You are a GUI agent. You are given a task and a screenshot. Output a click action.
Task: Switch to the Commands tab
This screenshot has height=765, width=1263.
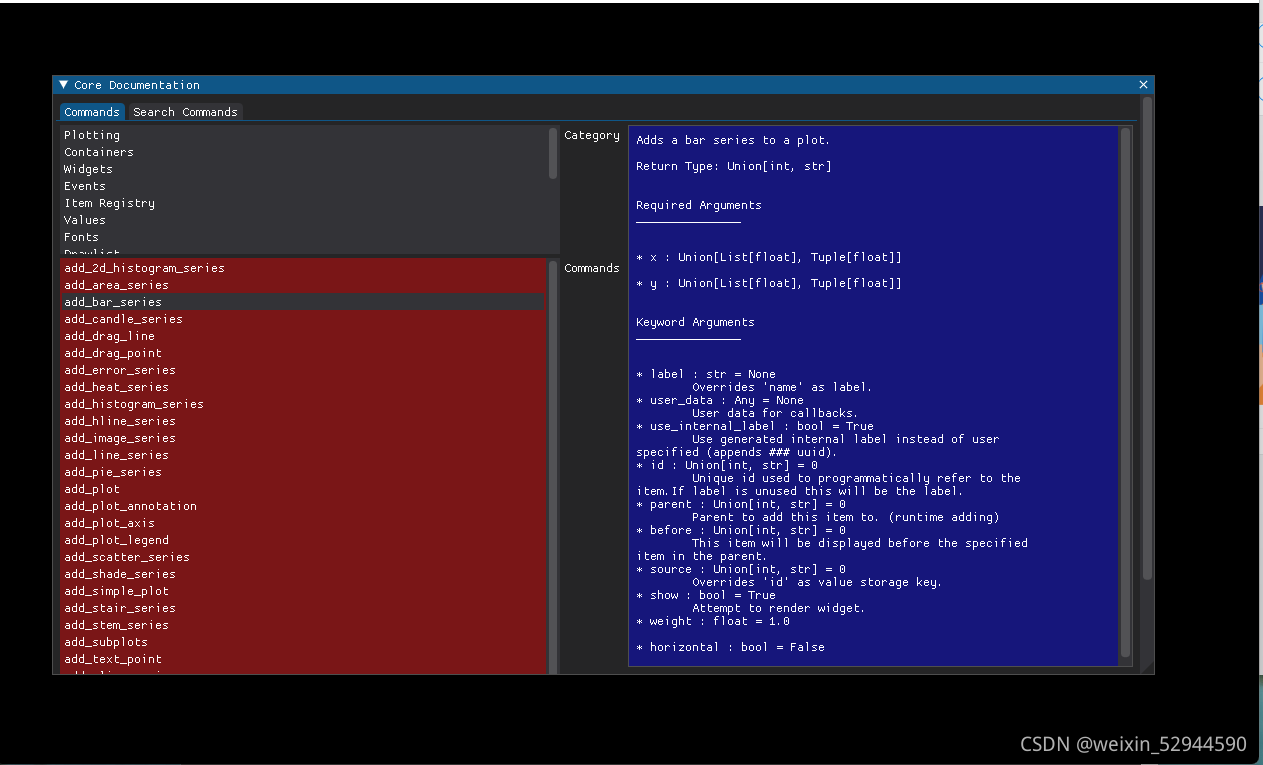(x=92, y=111)
